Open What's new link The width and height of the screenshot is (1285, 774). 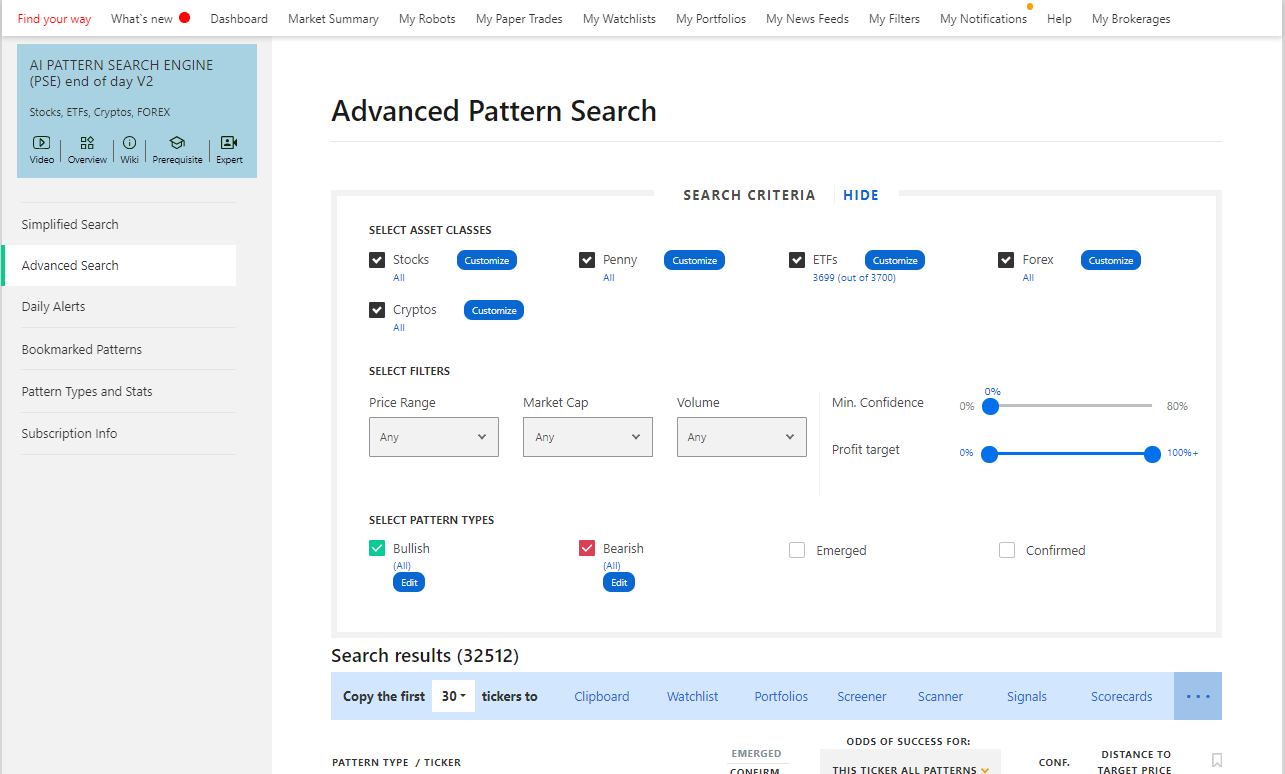tap(142, 19)
